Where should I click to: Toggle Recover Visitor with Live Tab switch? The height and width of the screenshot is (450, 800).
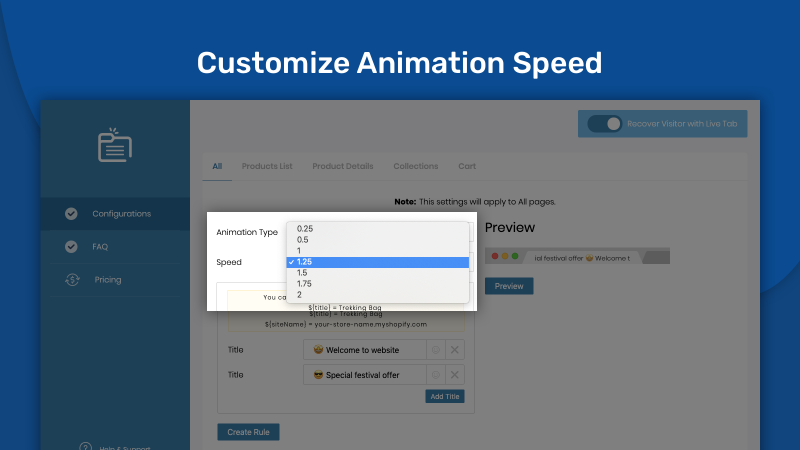[605, 124]
